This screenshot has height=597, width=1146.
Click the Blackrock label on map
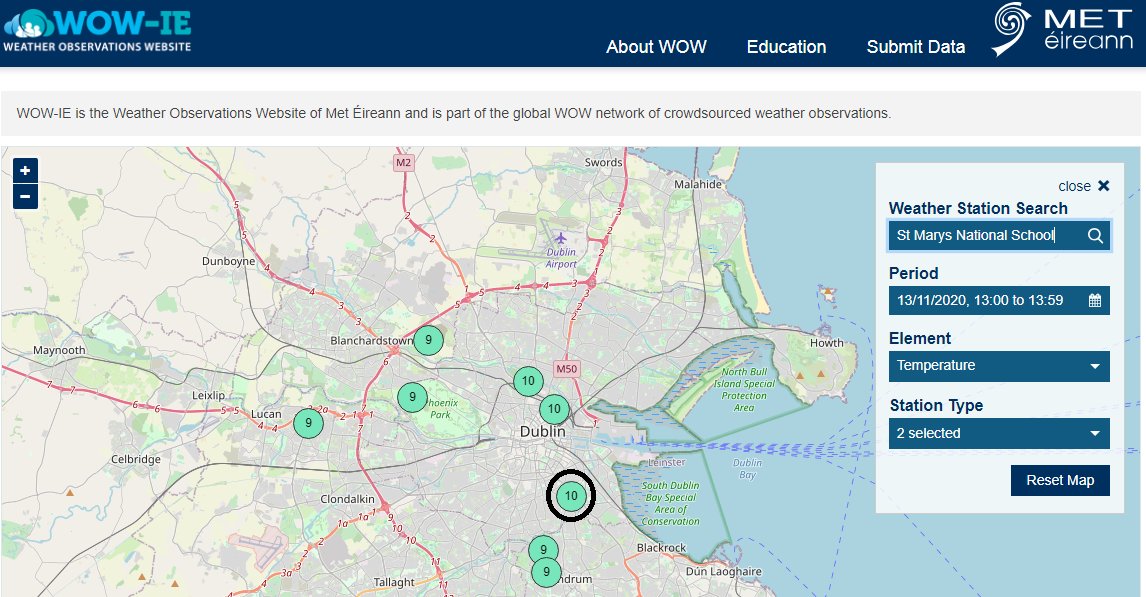pyautogui.click(x=661, y=547)
